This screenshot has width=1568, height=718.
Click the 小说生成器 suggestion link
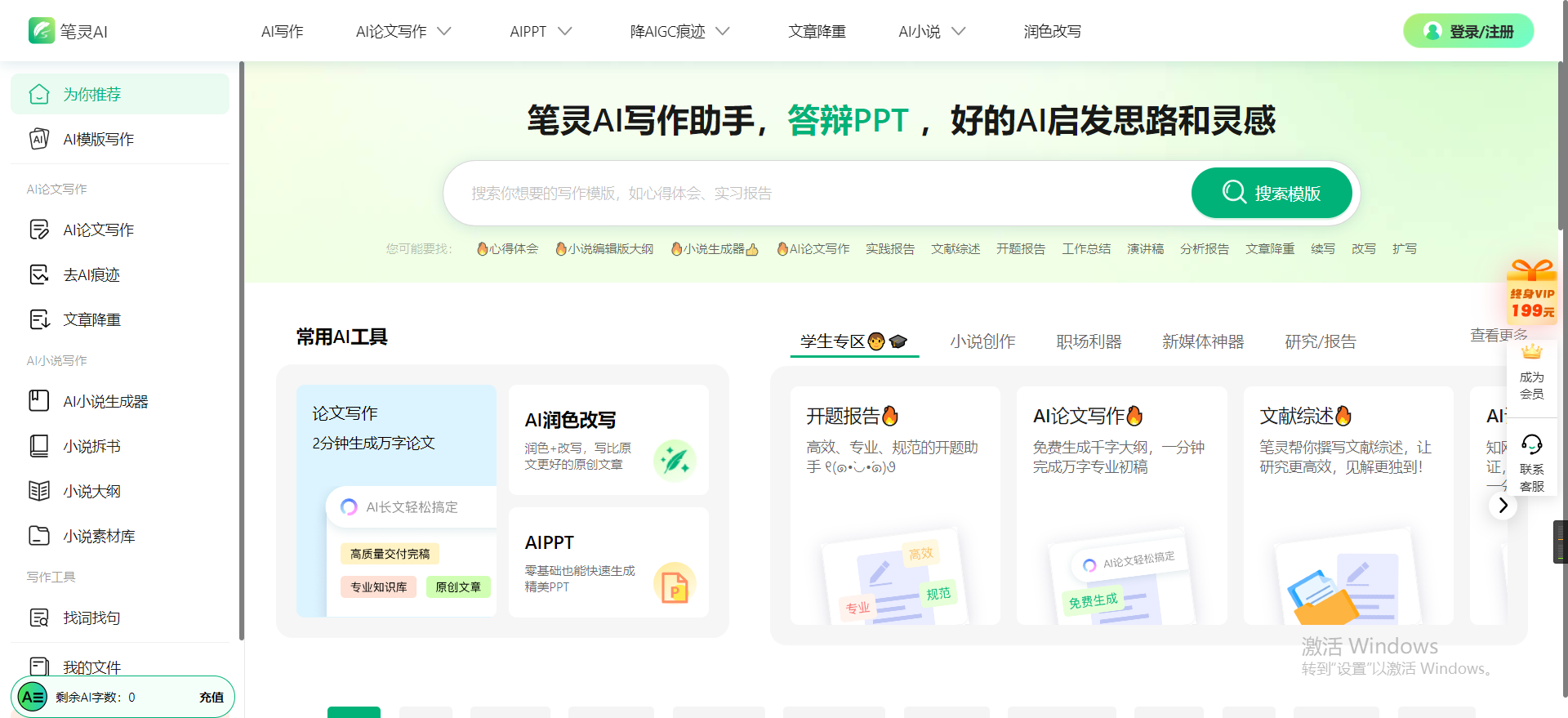click(715, 248)
